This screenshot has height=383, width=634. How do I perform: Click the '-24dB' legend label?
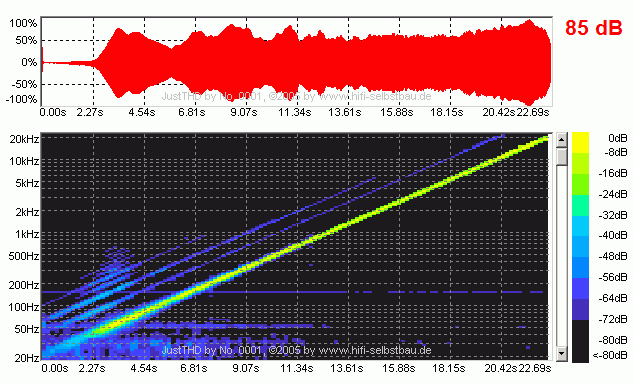[x=613, y=194]
